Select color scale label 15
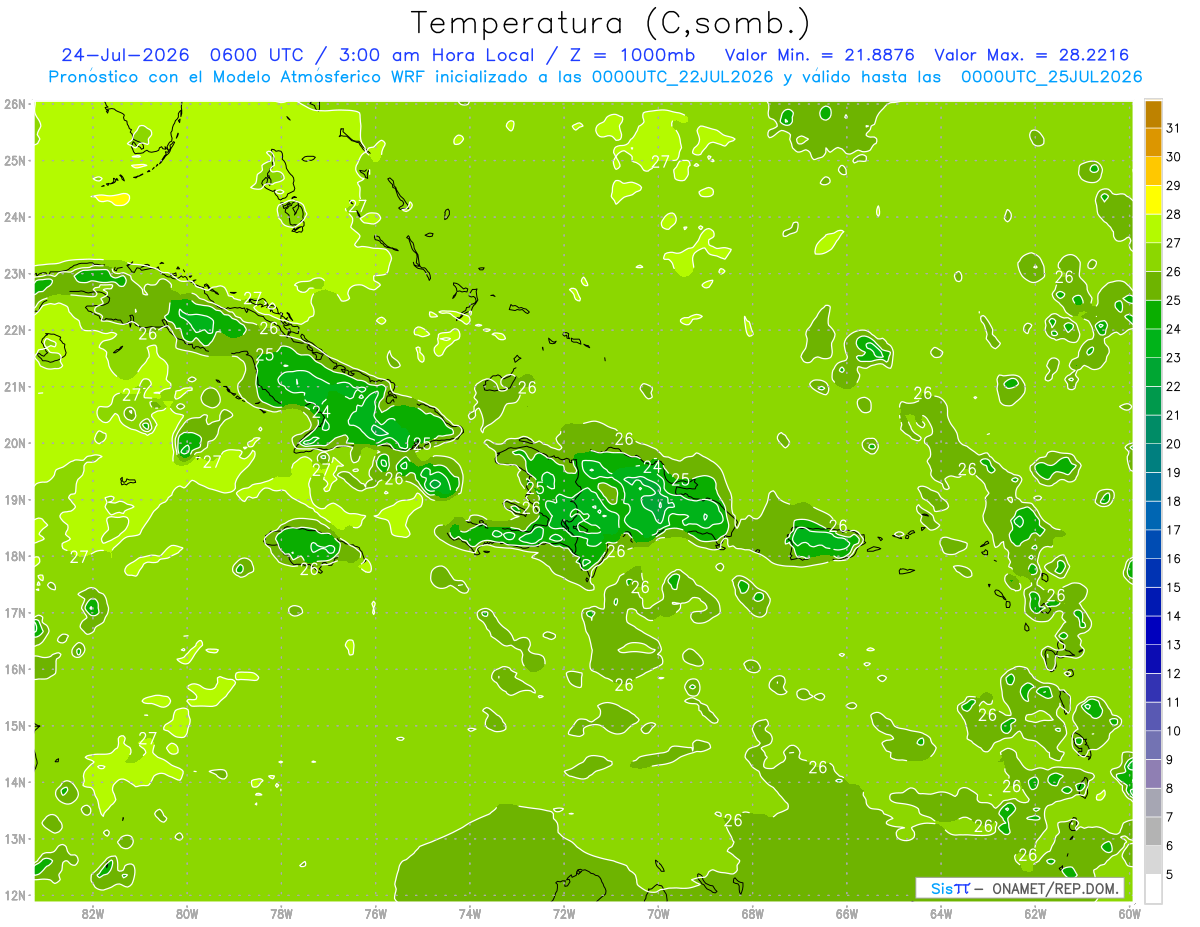Viewport: 1200px width, 927px height. point(1173,587)
